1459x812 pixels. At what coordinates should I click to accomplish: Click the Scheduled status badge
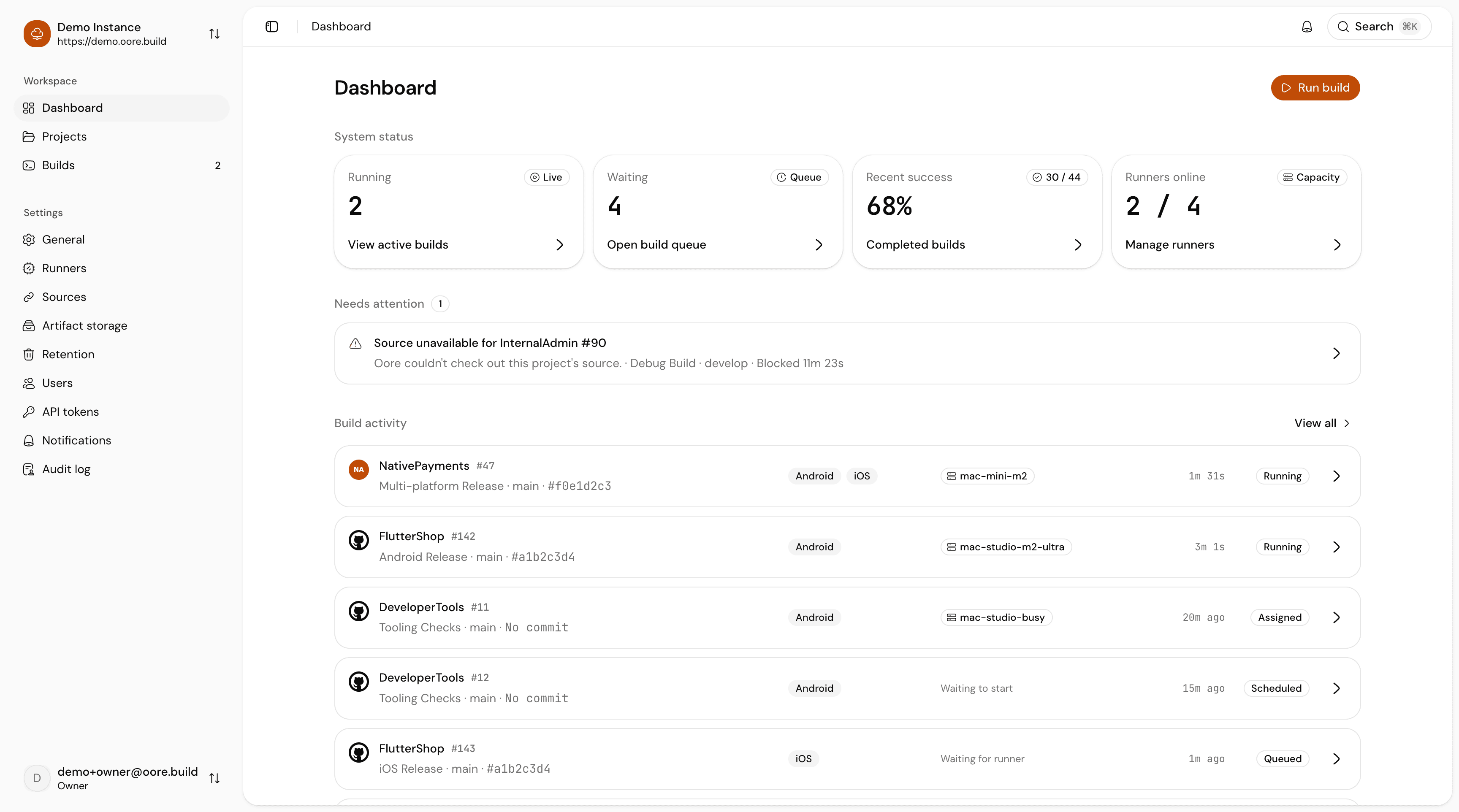(x=1276, y=688)
